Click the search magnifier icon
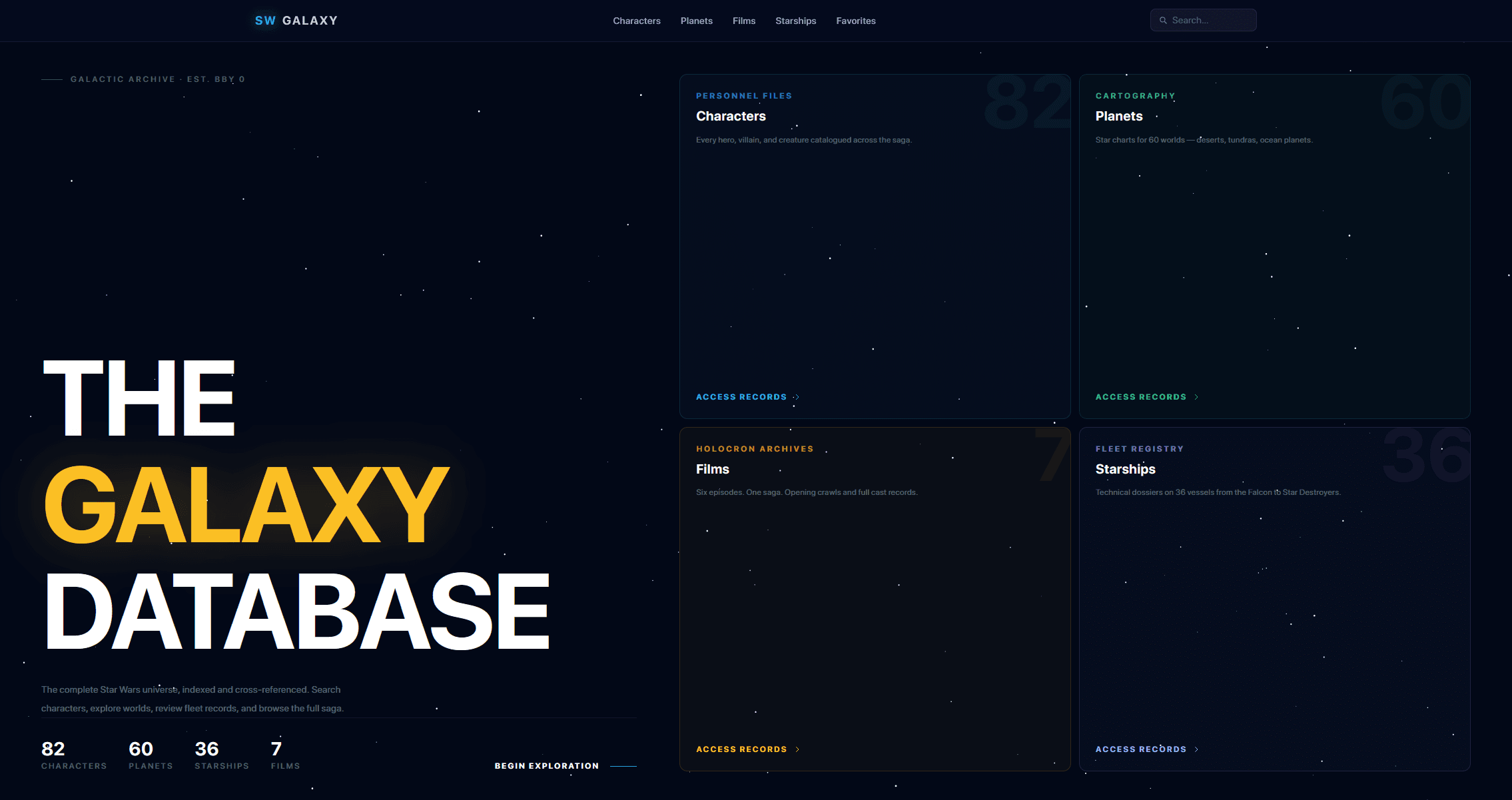 [x=1163, y=21]
